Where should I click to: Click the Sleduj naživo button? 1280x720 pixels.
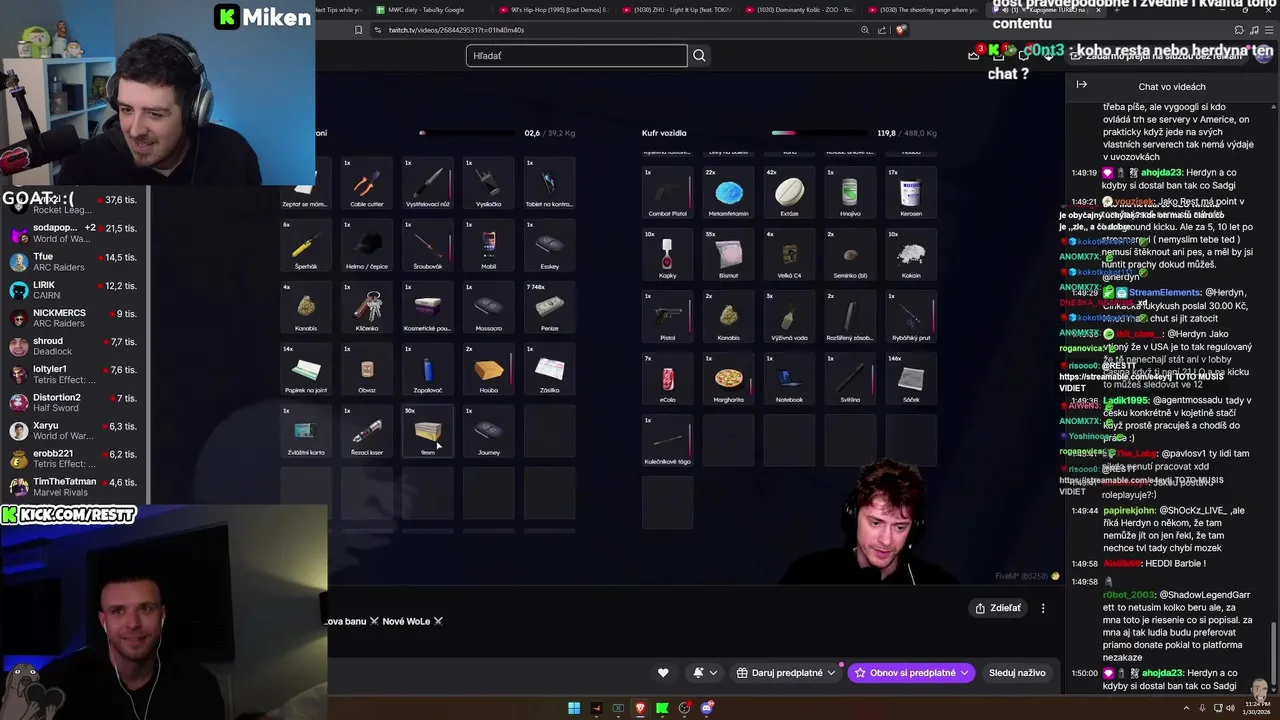[x=1017, y=673]
